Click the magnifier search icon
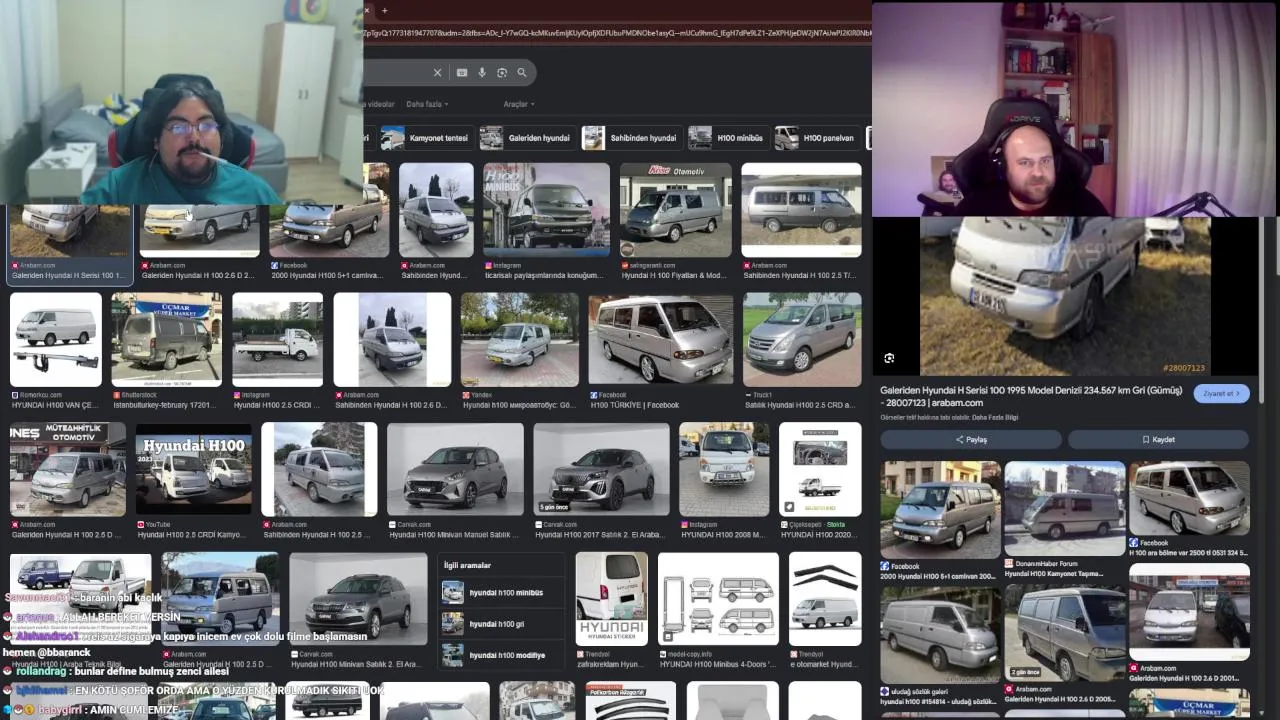 (x=522, y=72)
